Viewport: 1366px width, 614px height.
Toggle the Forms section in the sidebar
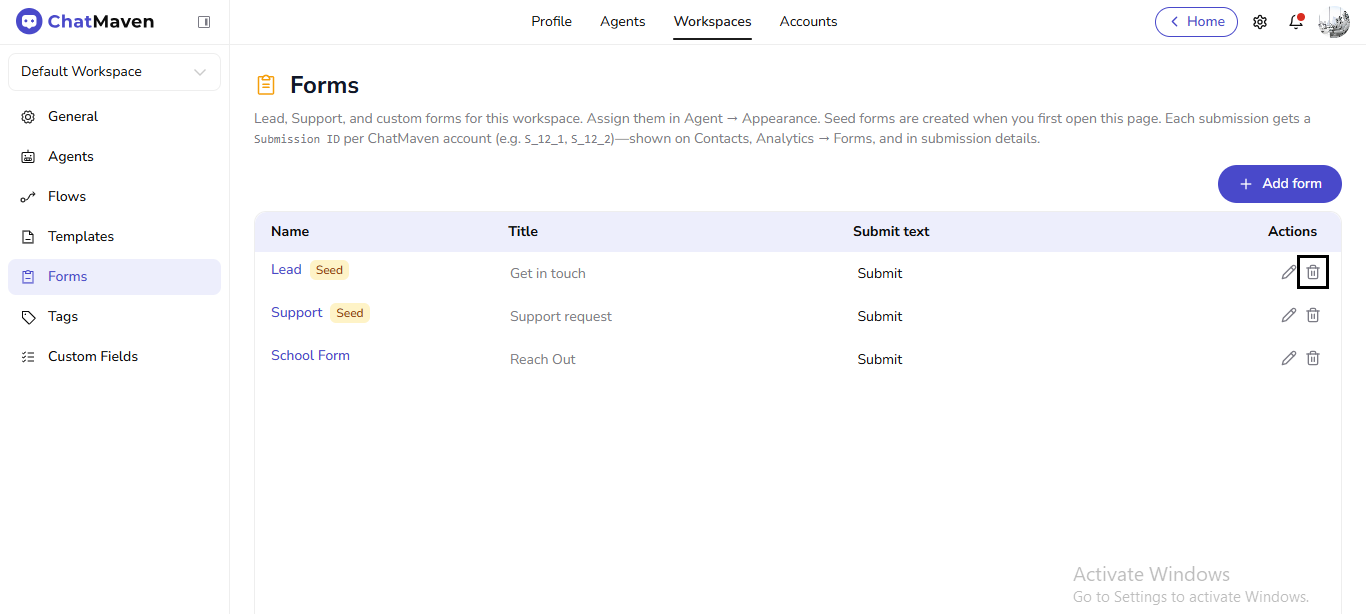(x=29, y=276)
